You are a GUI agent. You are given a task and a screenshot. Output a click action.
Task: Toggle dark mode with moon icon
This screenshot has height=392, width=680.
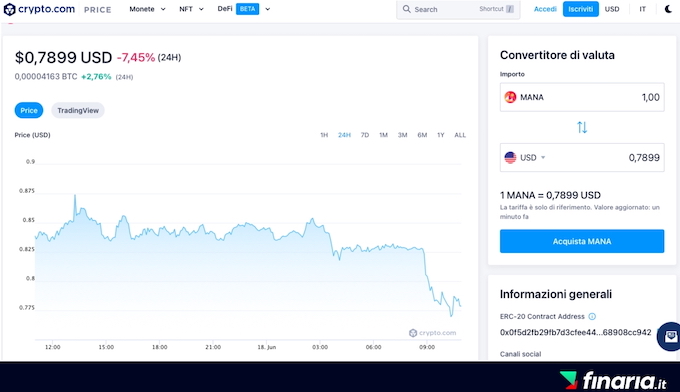point(669,9)
